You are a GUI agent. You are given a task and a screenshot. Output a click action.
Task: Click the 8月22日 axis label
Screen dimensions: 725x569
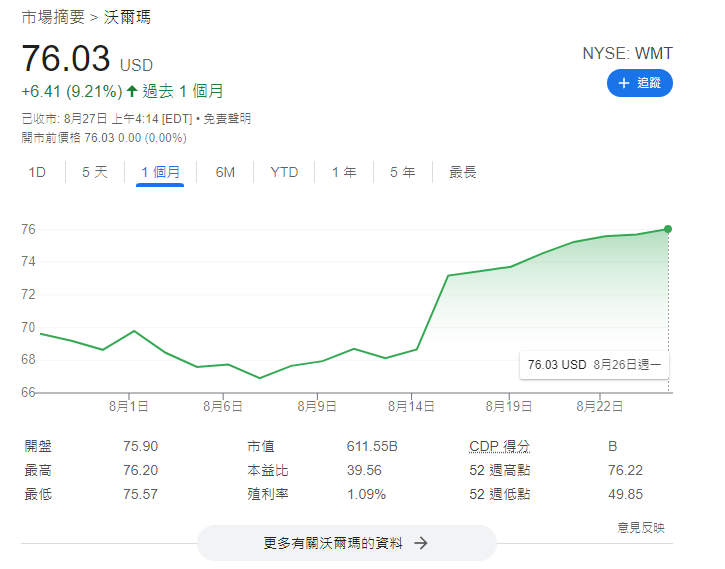tap(599, 406)
